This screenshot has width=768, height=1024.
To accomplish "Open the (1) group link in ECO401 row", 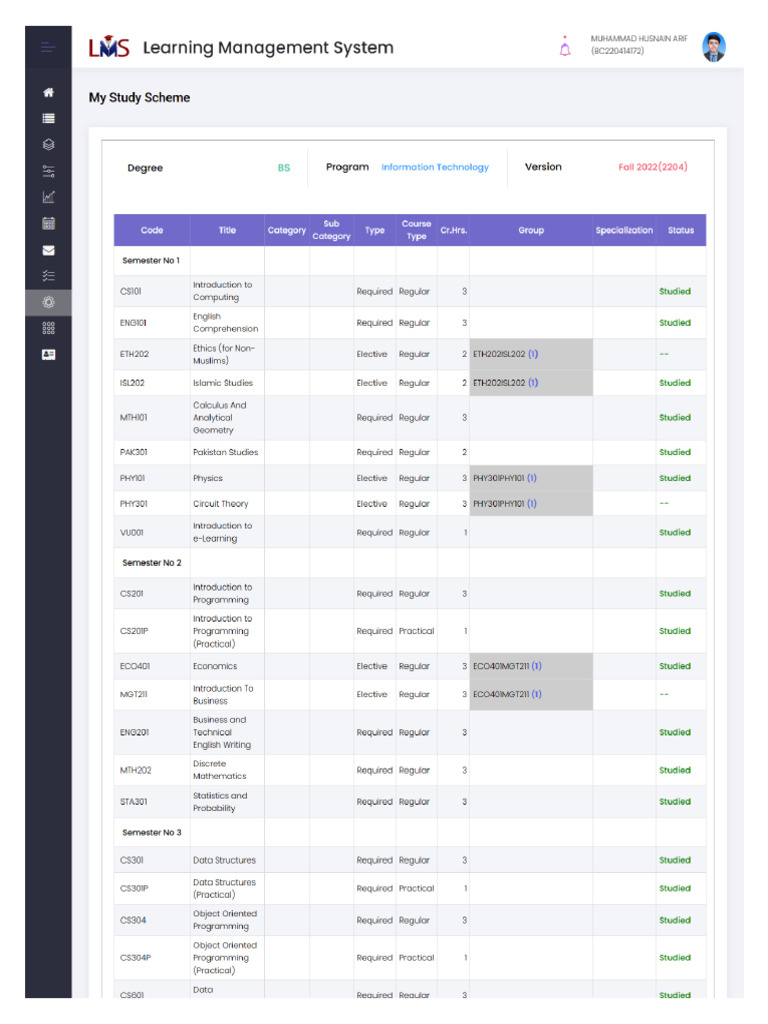I will point(537,666).
